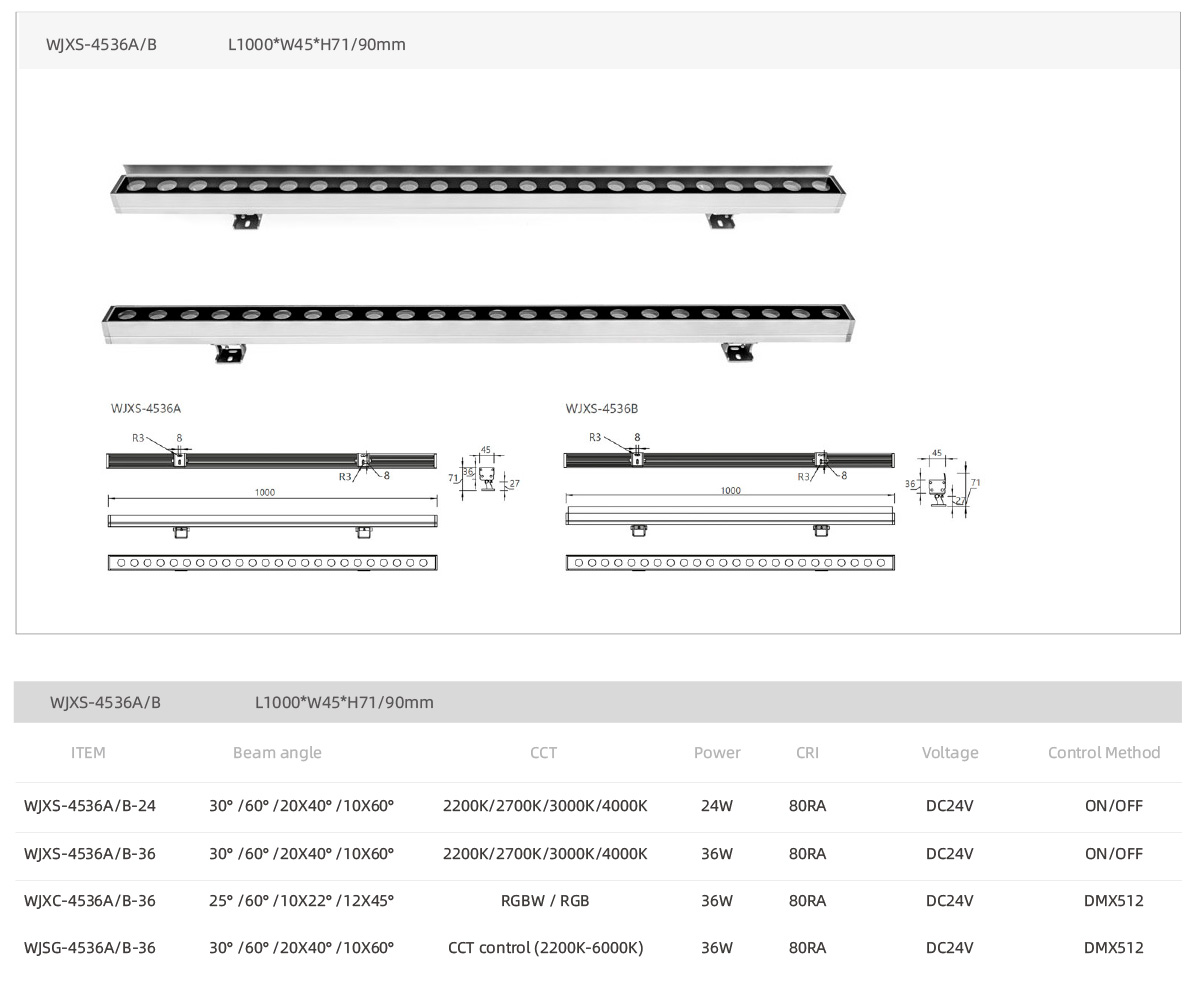
Task: Click the Power column header
Action: 717,752
